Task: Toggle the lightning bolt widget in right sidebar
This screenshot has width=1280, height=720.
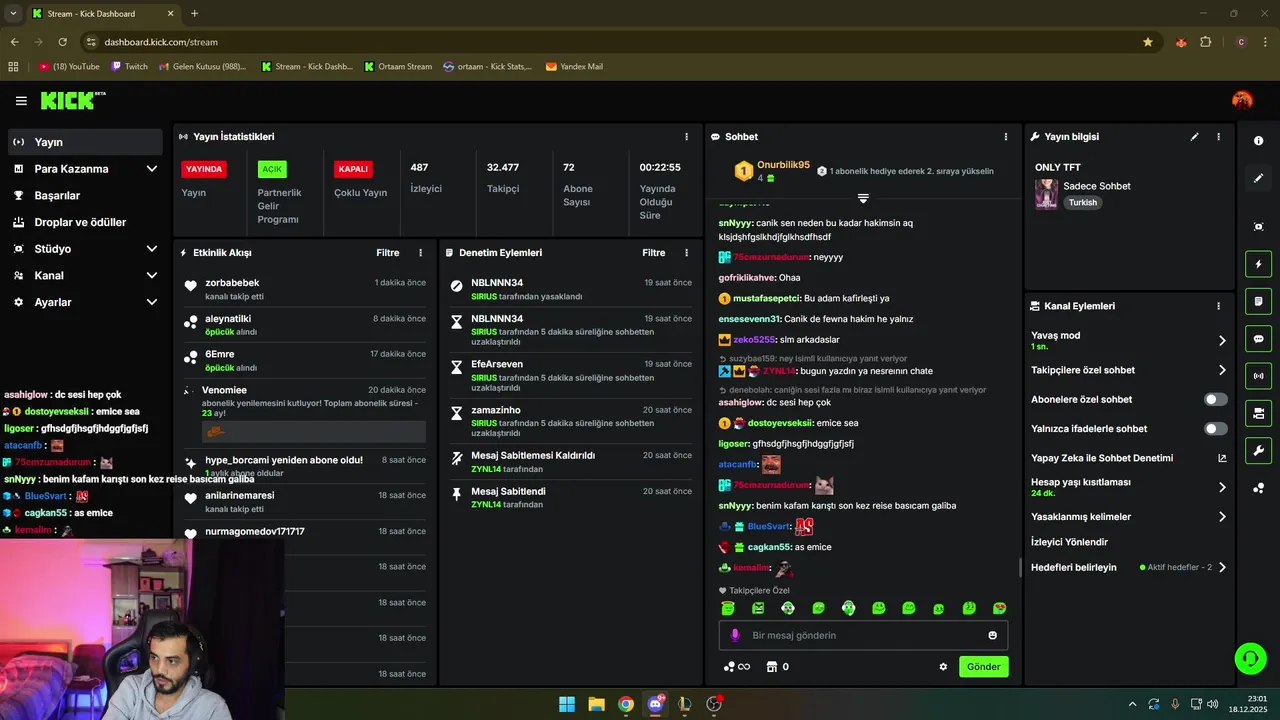Action: click(x=1258, y=265)
